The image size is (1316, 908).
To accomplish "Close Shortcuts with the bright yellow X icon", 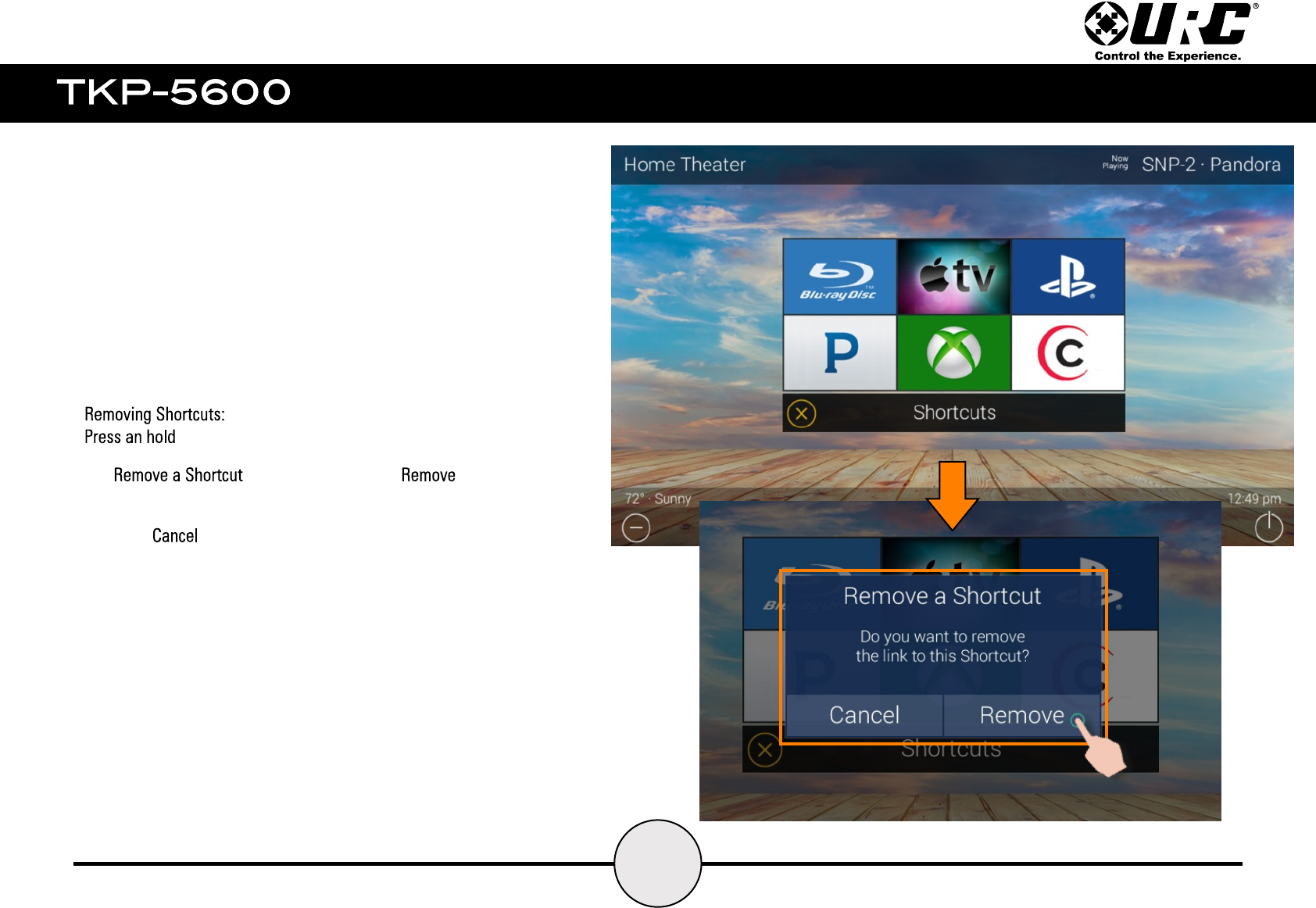I will [x=802, y=413].
